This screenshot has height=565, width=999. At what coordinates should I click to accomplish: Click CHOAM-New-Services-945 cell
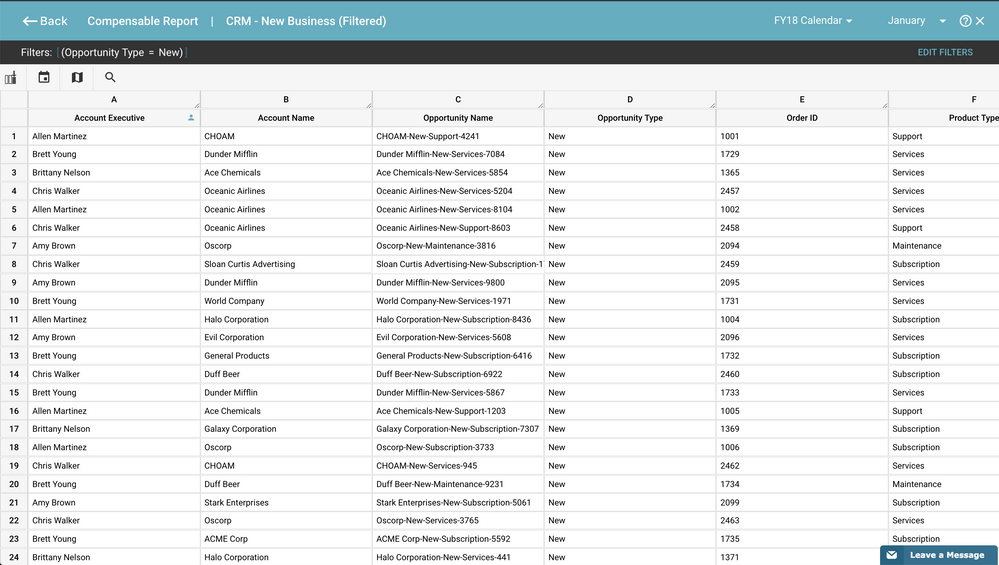(458, 466)
